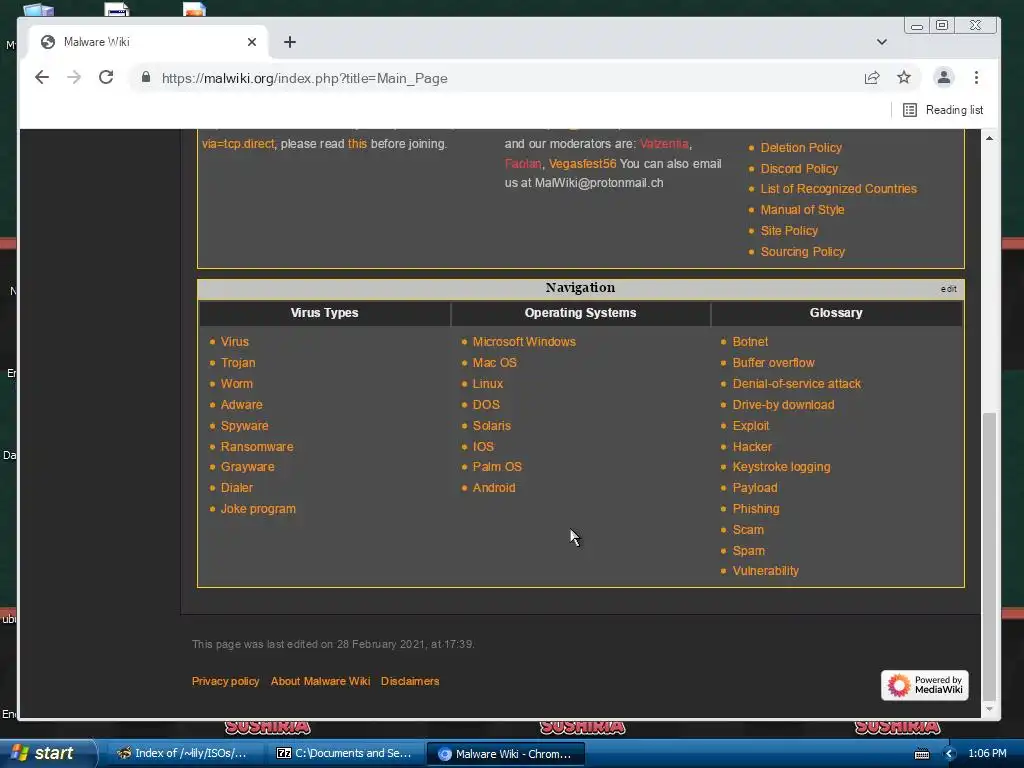The image size is (1024, 768).
Task: Click the scrollbar down arrow
Action: (x=989, y=709)
